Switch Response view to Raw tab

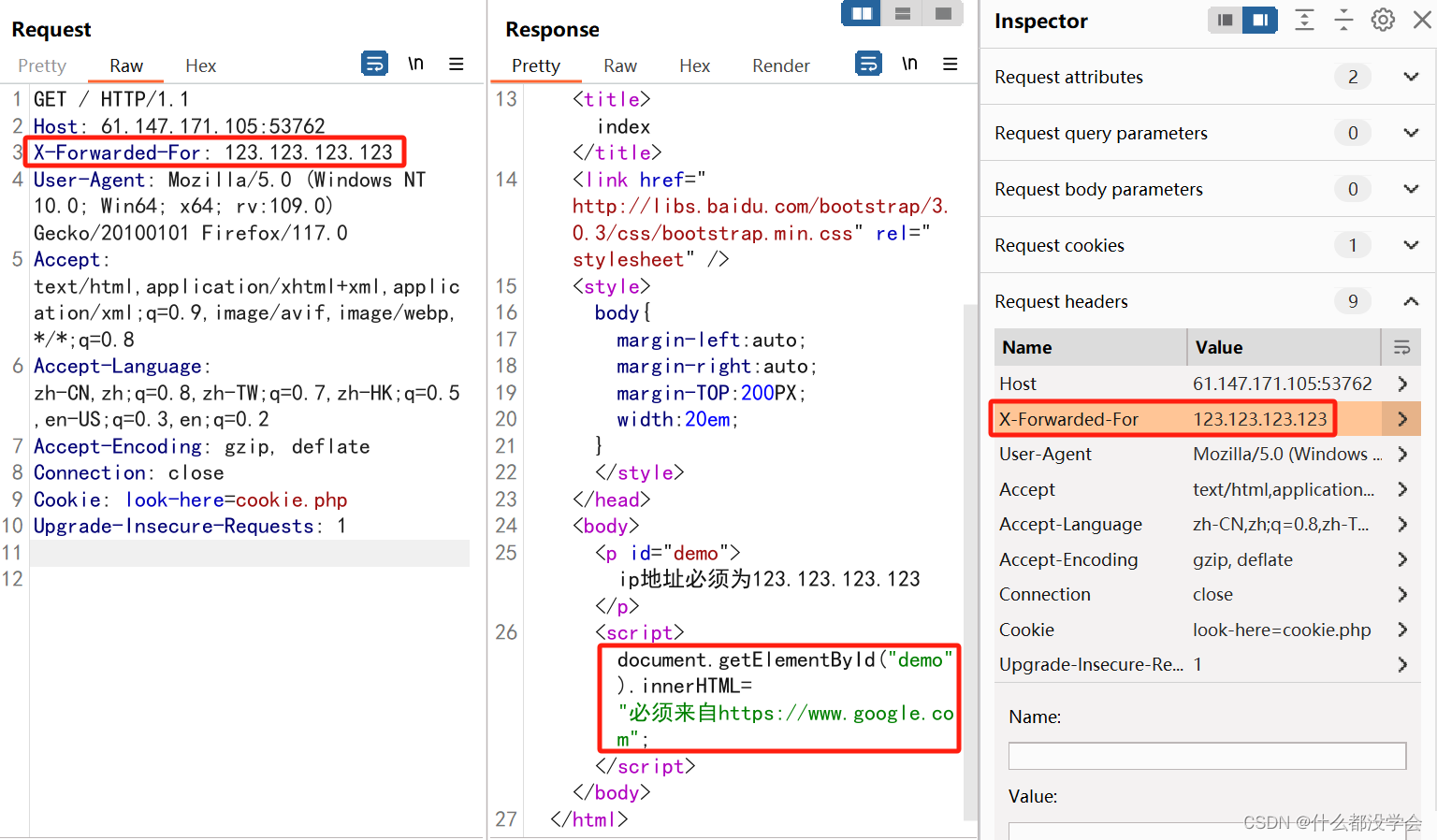click(620, 65)
